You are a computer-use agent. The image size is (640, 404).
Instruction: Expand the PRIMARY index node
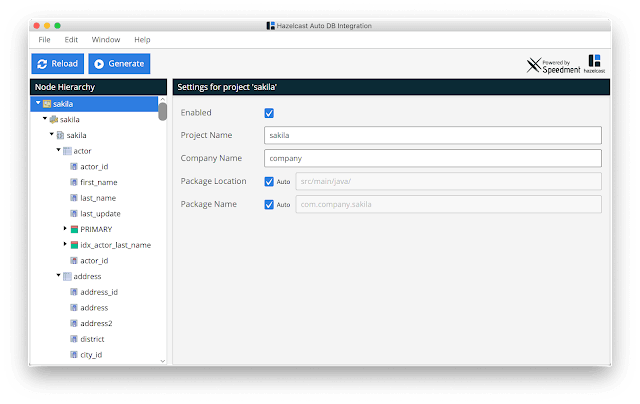(x=65, y=229)
